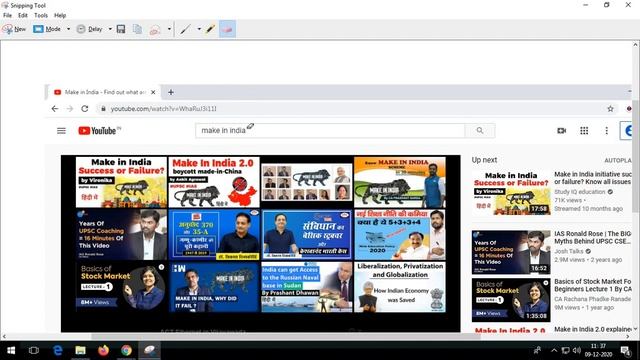Open CA Rachana Phadke Ranade channel link

[x=593, y=299]
